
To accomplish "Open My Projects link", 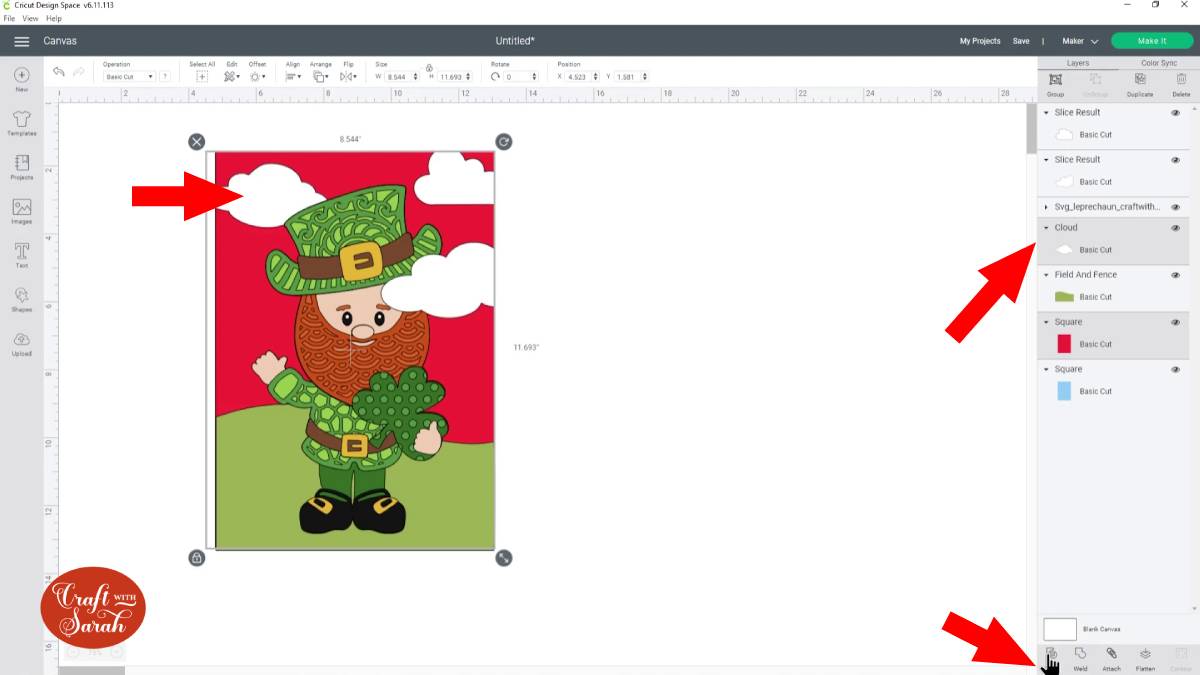I will click(979, 41).
